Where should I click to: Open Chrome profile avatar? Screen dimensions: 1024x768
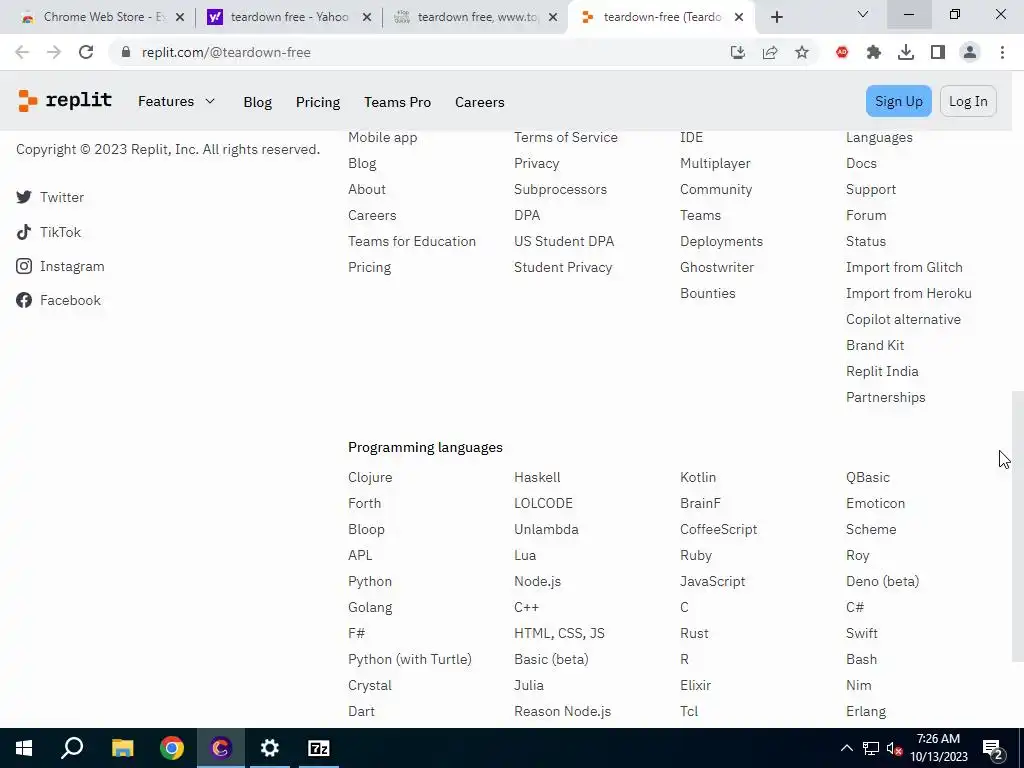tap(970, 52)
